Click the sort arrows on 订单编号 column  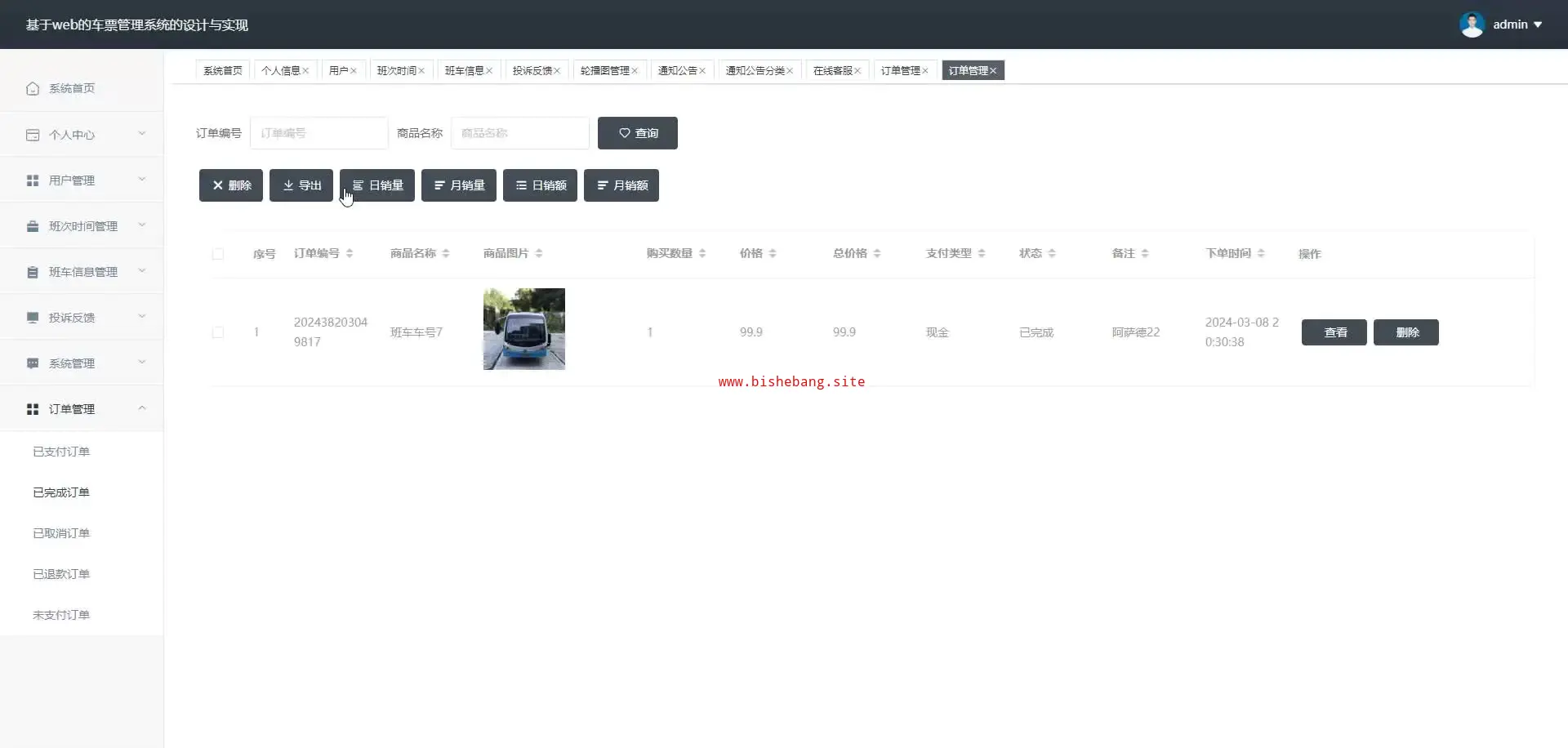click(x=350, y=254)
